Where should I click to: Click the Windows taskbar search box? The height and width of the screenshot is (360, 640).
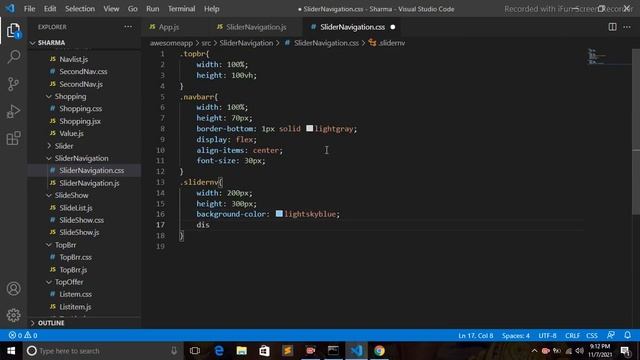click(102, 351)
